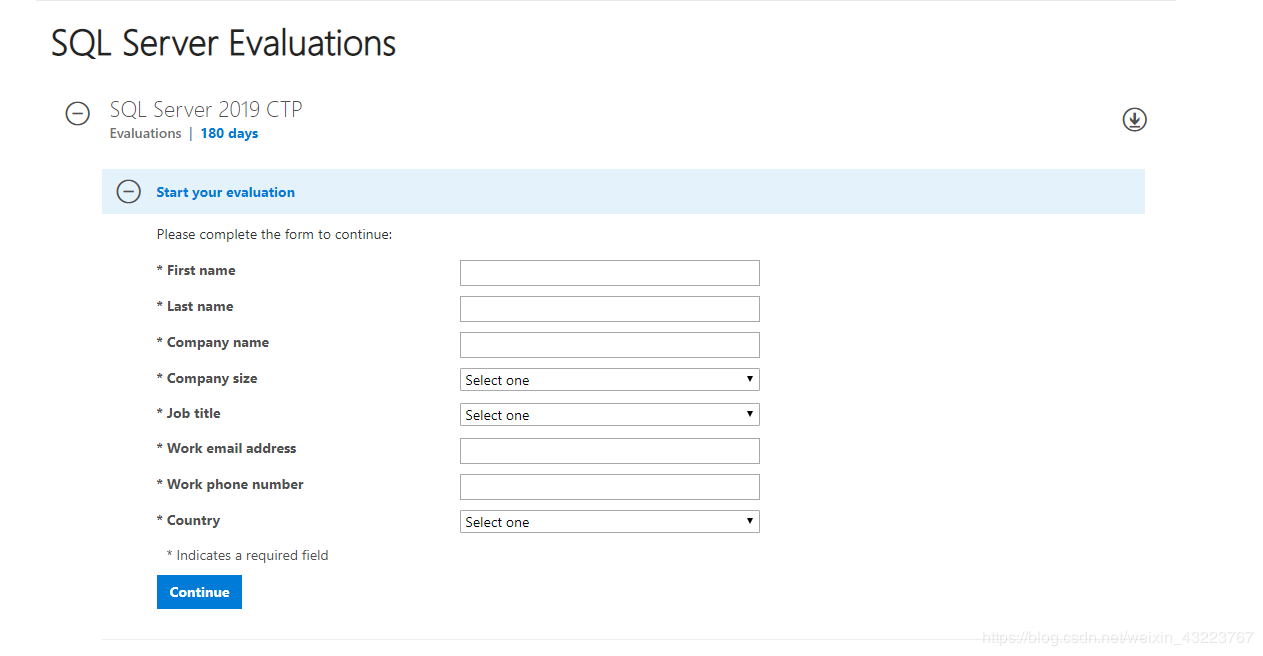Click the SQL Server Evaluations page heading

point(224,44)
